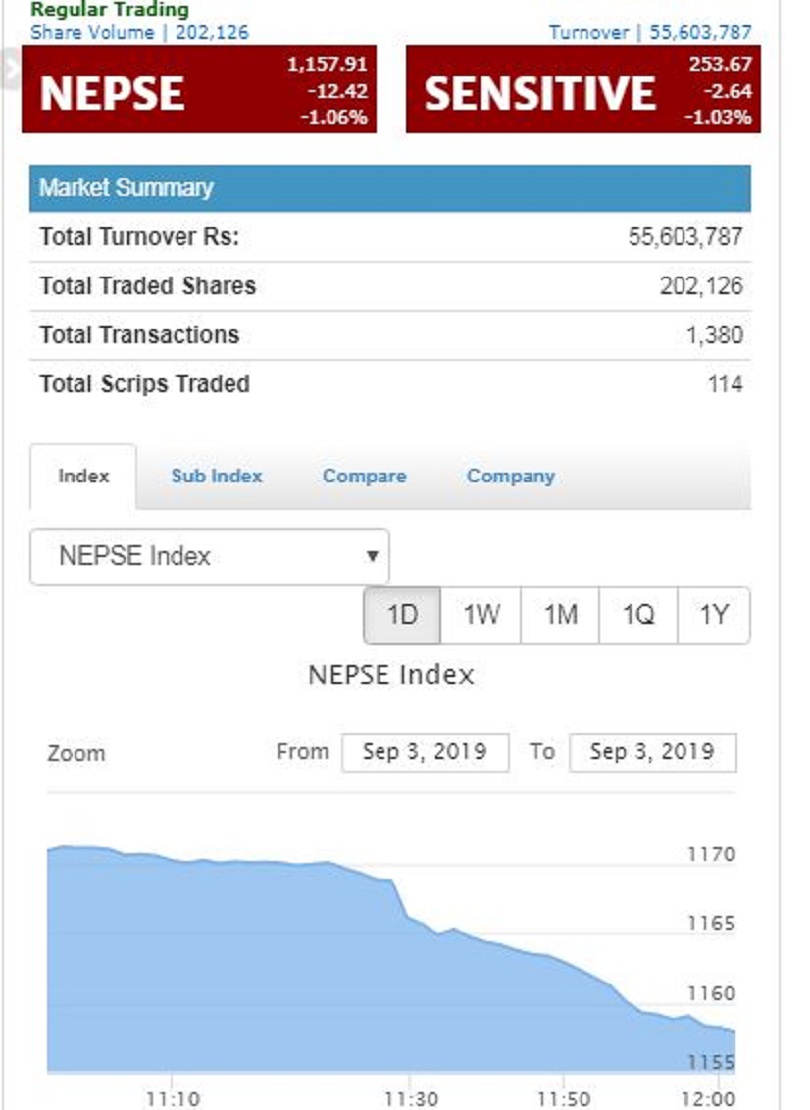The image size is (810, 1110).
Task: Set chart period to 1M
Action: (x=560, y=615)
